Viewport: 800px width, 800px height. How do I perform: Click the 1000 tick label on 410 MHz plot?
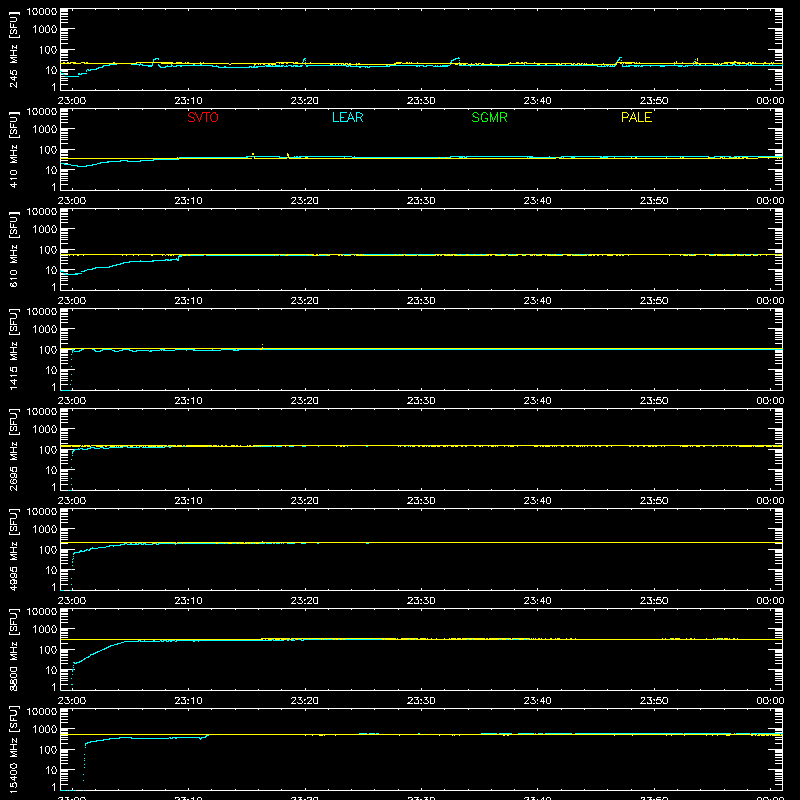[45, 130]
